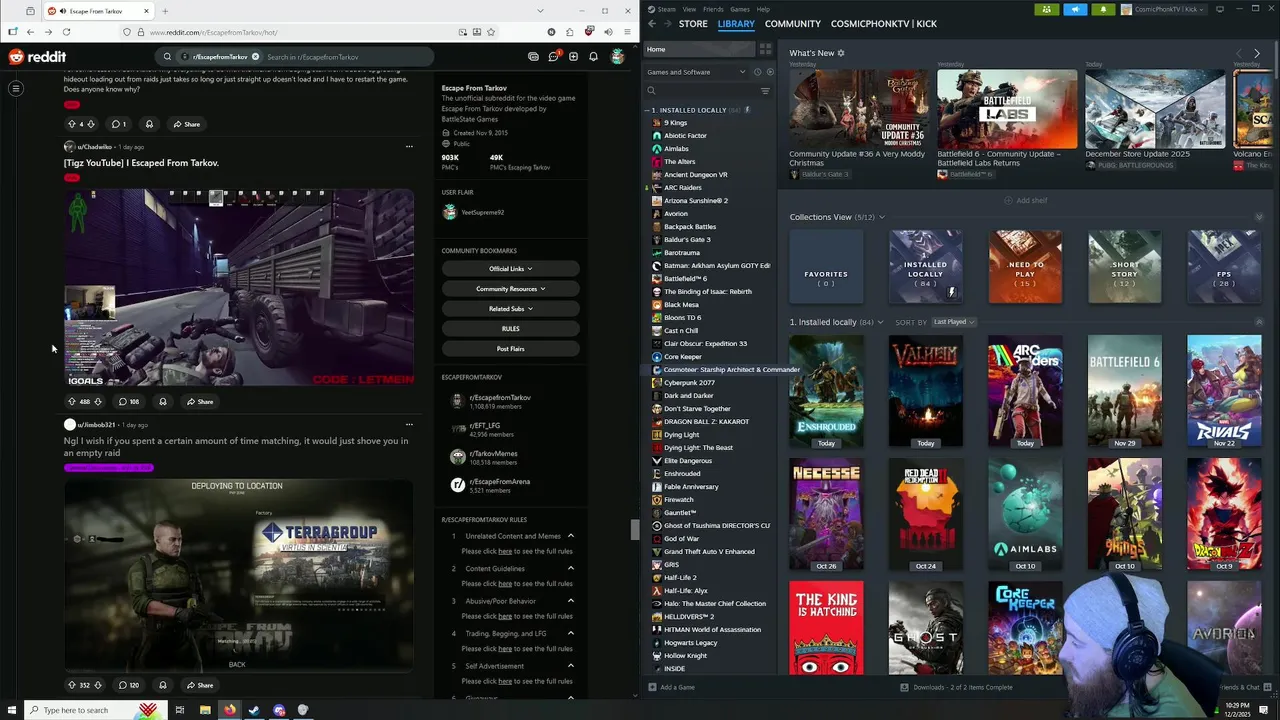Expand Related Subs dropdown
Image resolution: width=1280 pixels, height=720 pixels.
click(x=510, y=308)
